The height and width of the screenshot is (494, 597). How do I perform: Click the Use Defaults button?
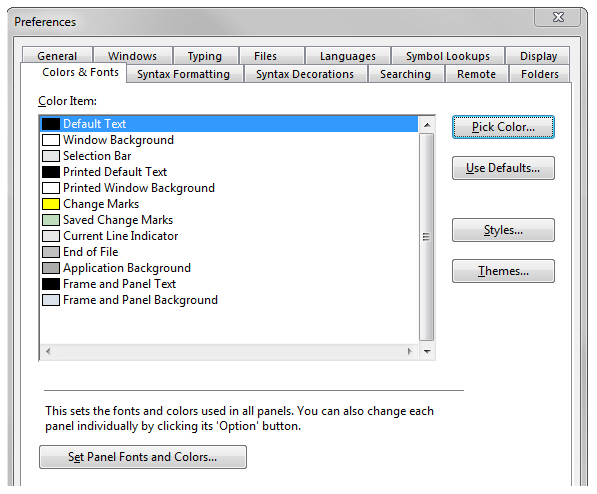click(503, 168)
